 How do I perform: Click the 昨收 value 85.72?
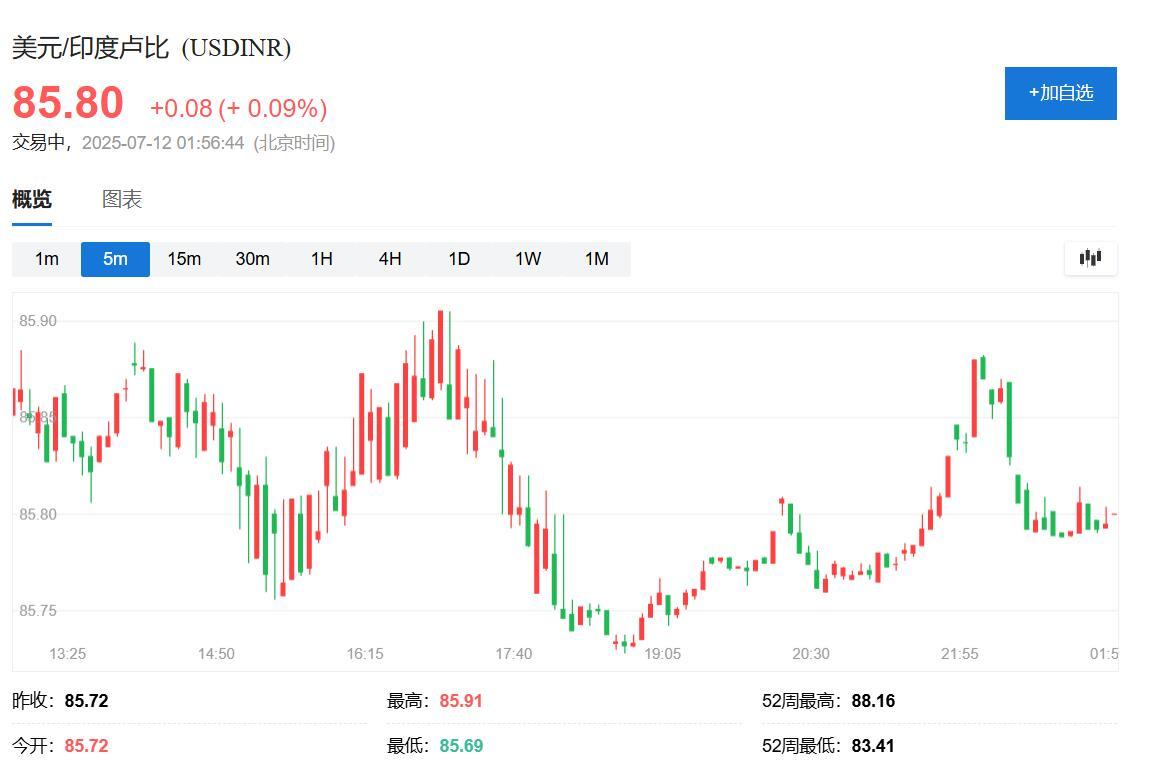point(86,701)
